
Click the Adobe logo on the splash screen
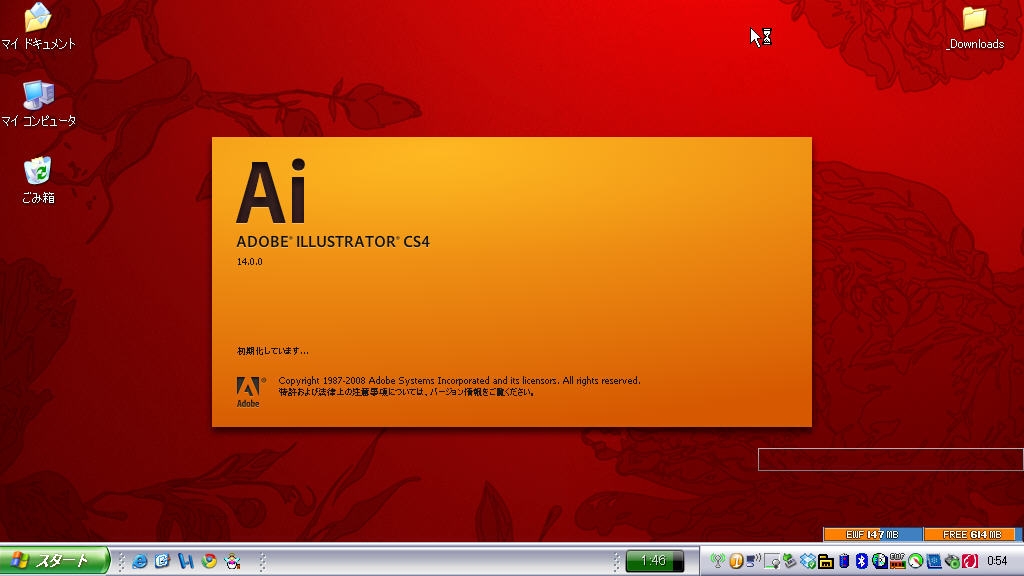point(249,392)
